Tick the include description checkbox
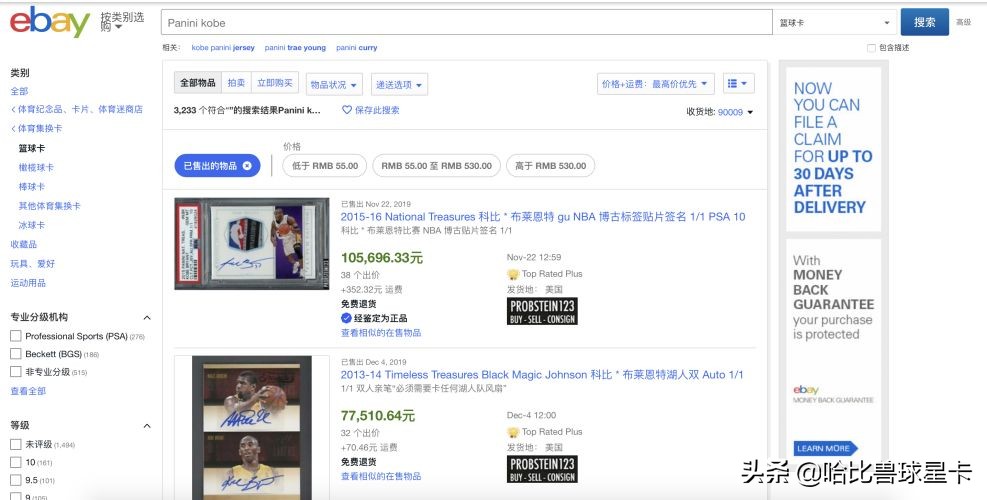The height and width of the screenshot is (500, 987). (871, 47)
